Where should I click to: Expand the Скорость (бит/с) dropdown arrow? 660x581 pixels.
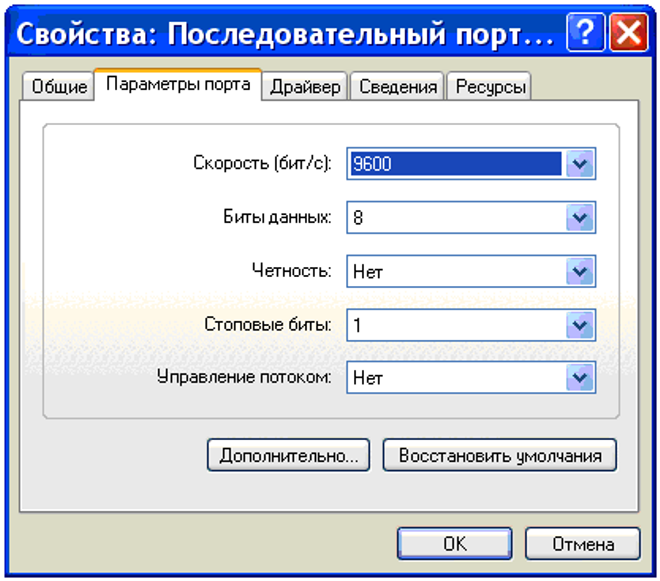(x=580, y=164)
